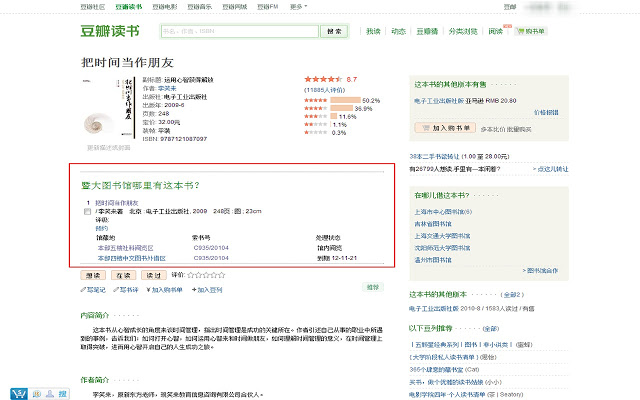Image resolution: width=640 pixels, height=400 pixels.
Task: Click the 写笔记 pencil link
Action: point(93,290)
